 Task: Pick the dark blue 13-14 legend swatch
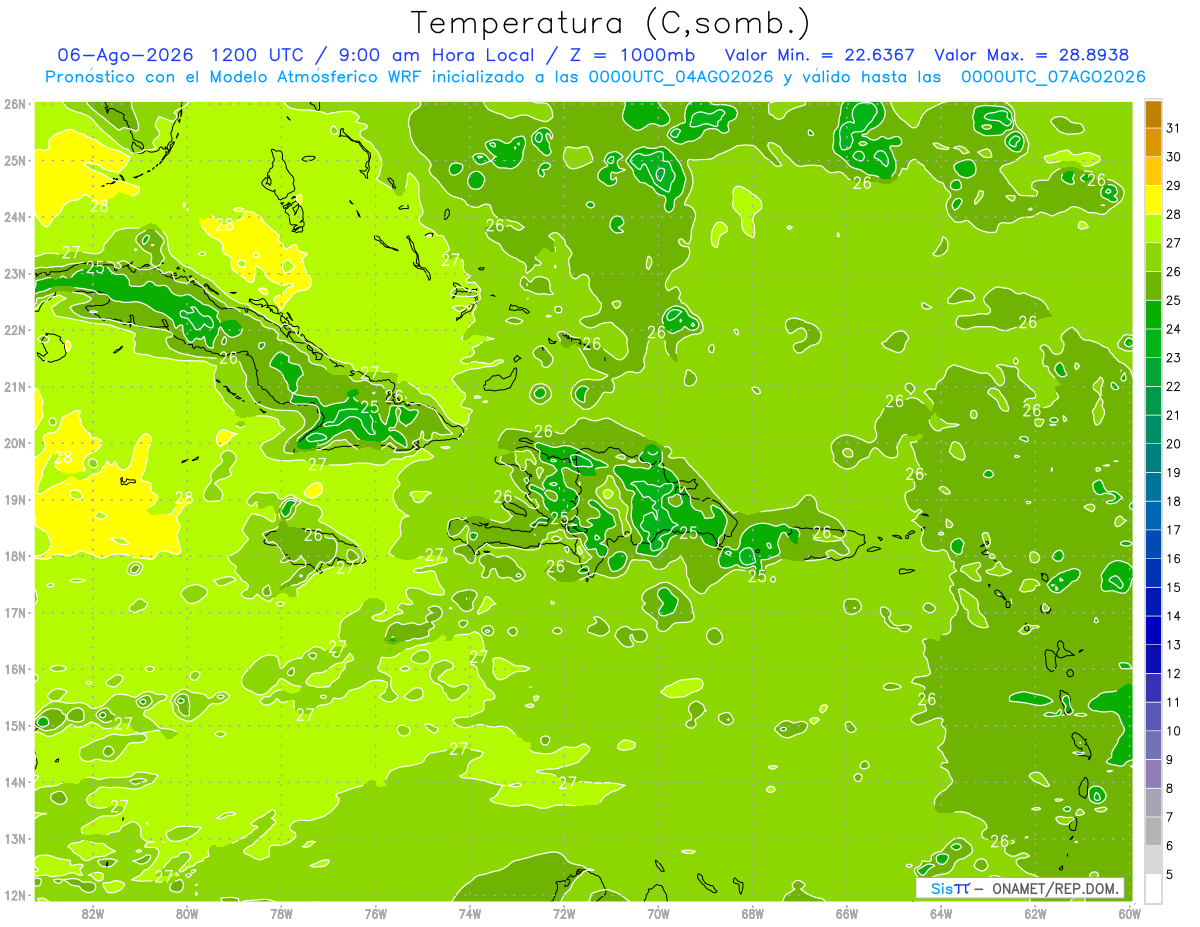[x=1153, y=630]
